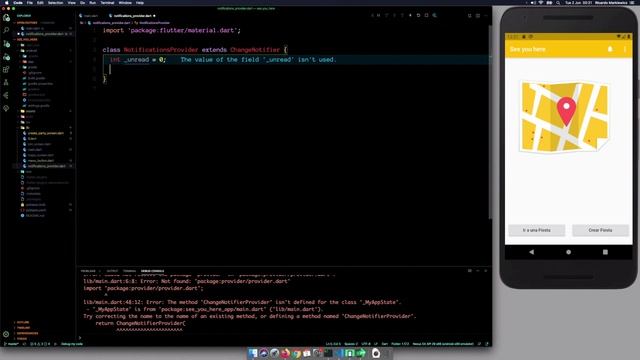640x360 pixels.
Task: Open main.dart in the lib folder
Action: click(34, 150)
